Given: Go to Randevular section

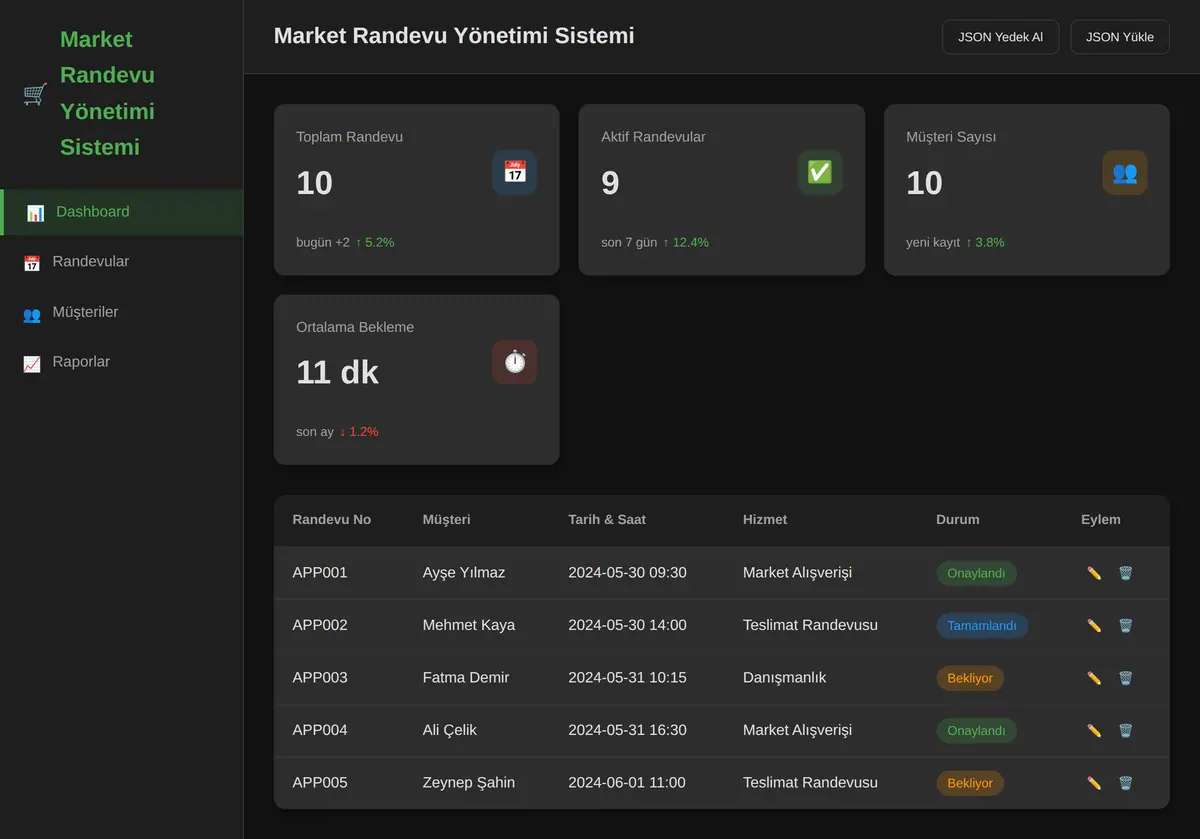Looking at the screenshot, I should (121, 262).
